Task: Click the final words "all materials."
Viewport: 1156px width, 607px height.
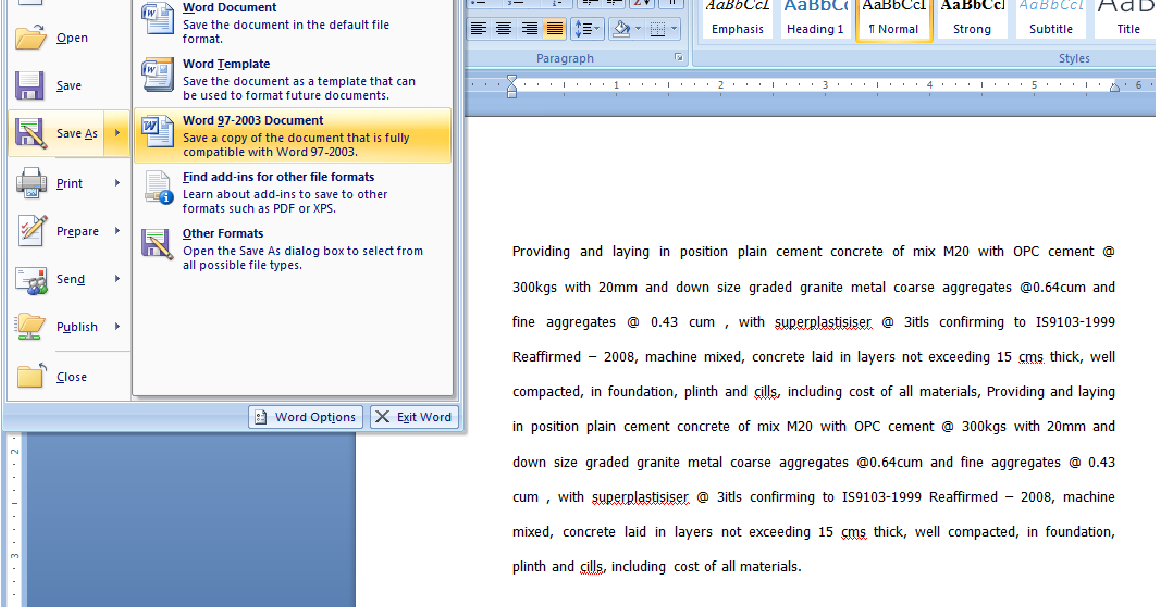Action: tap(762, 566)
